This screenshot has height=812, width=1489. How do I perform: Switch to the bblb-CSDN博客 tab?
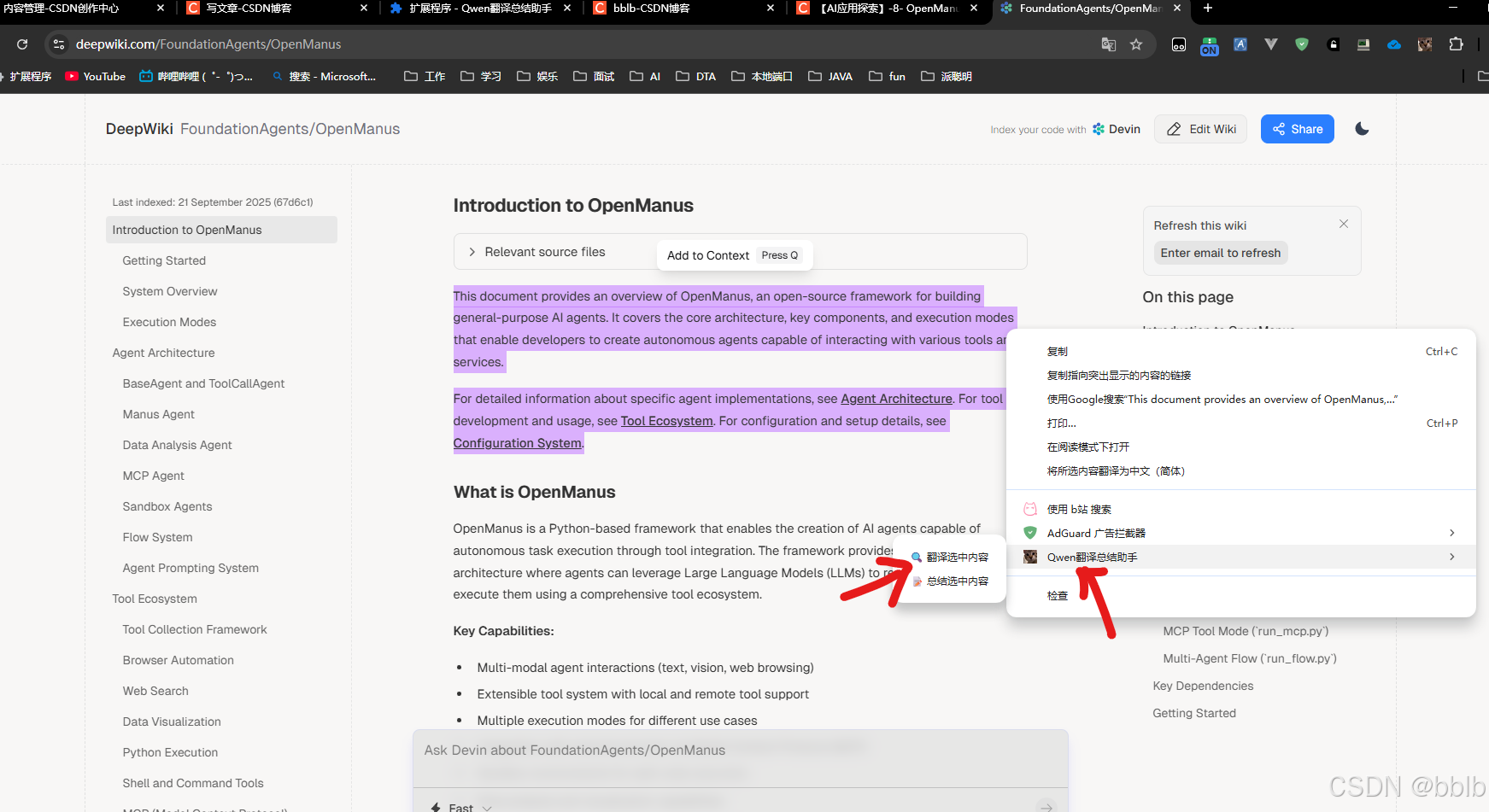click(683, 9)
